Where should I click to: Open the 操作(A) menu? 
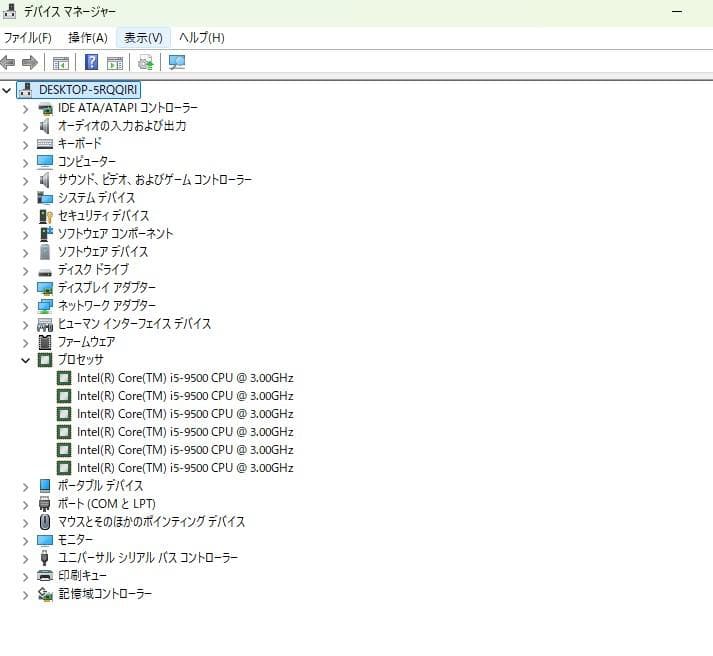tap(88, 38)
